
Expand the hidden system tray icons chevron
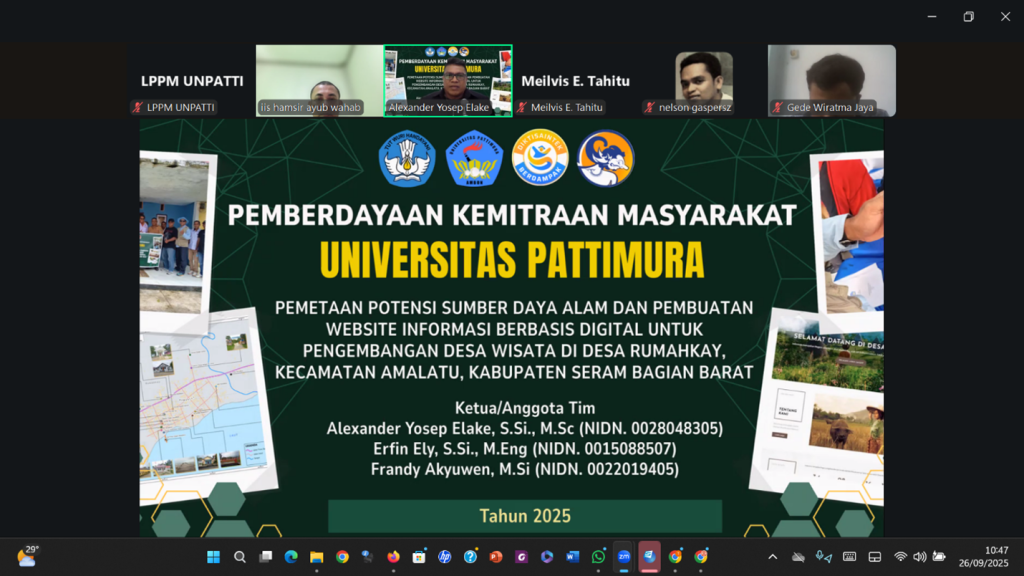772,557
